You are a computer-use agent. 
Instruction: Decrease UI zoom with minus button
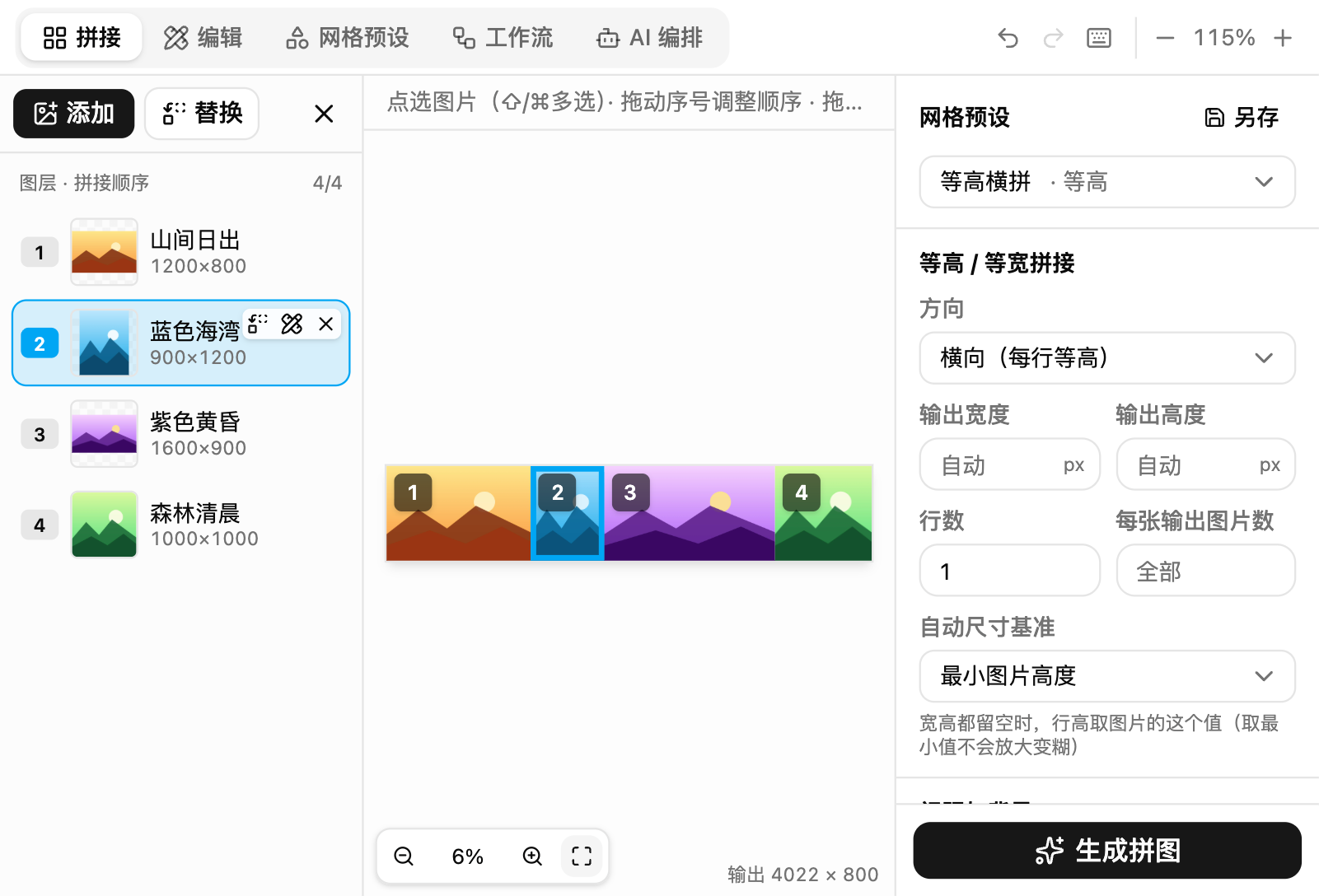point(1165,38)
